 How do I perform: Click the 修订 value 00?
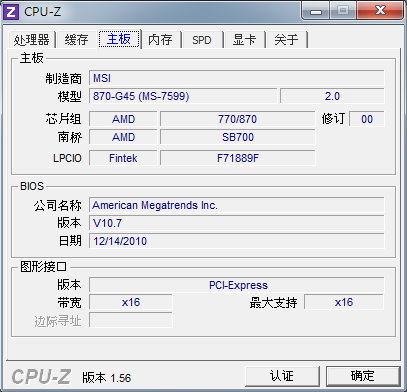367,119
